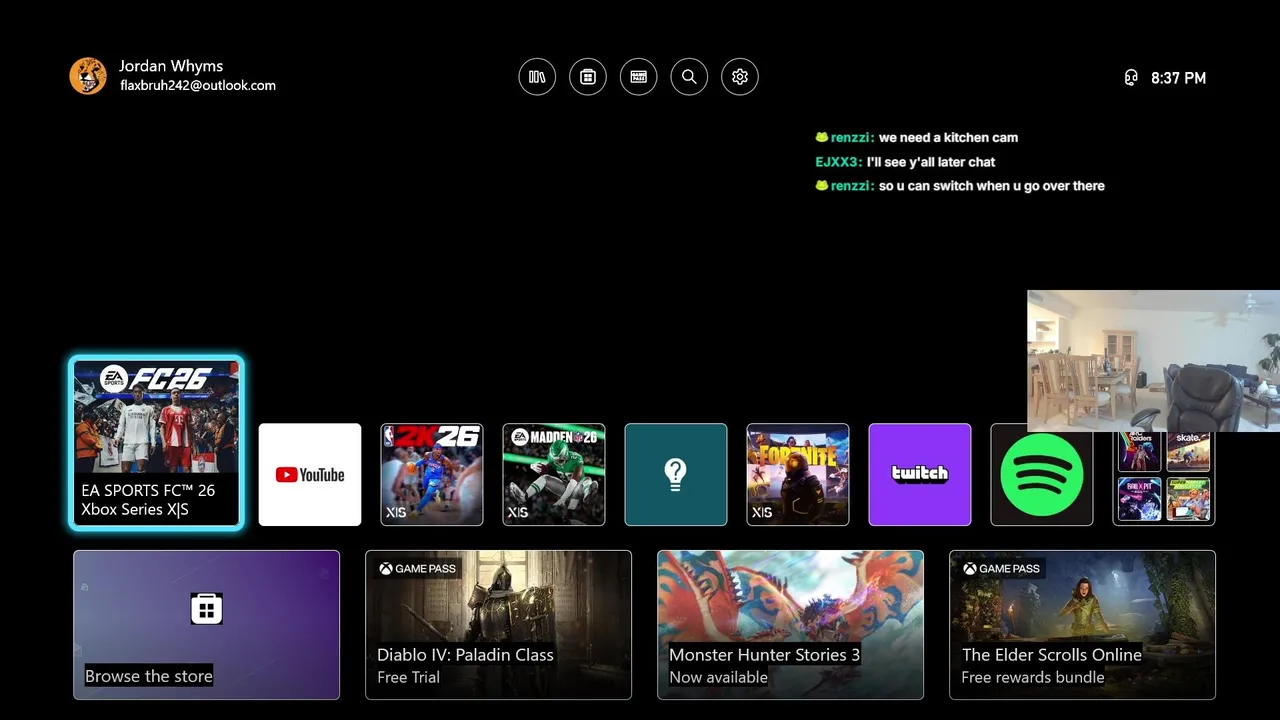Open Monster Hunter Stories 3 card
The width and height of the screenshot is (1280, 720).
[x=790, y=625]
